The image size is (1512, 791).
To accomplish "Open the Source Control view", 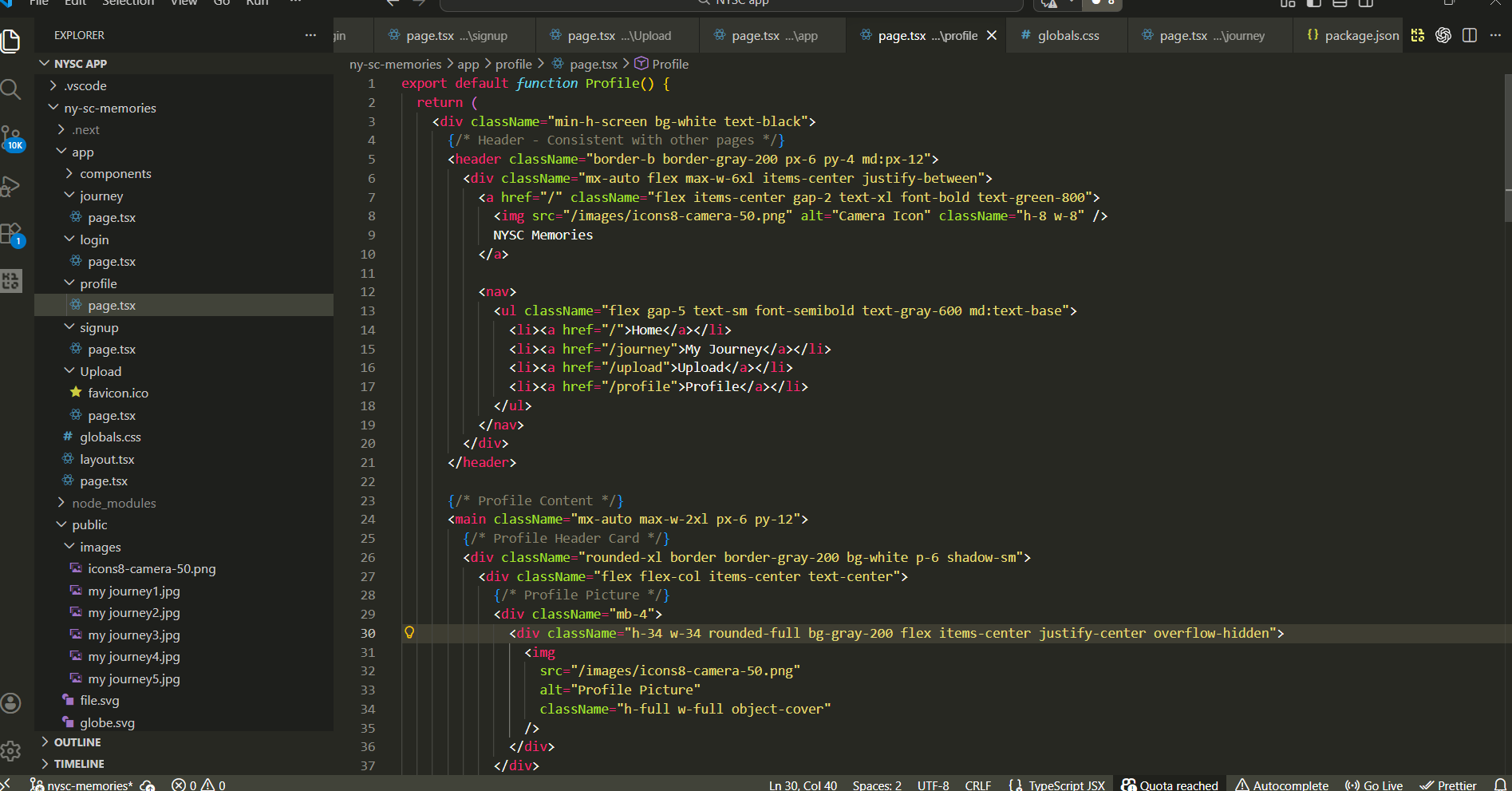I will [x=11, y=137].
